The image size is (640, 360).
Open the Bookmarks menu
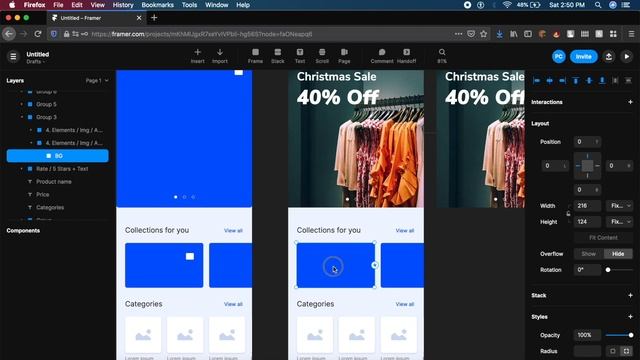click(158, 5)
